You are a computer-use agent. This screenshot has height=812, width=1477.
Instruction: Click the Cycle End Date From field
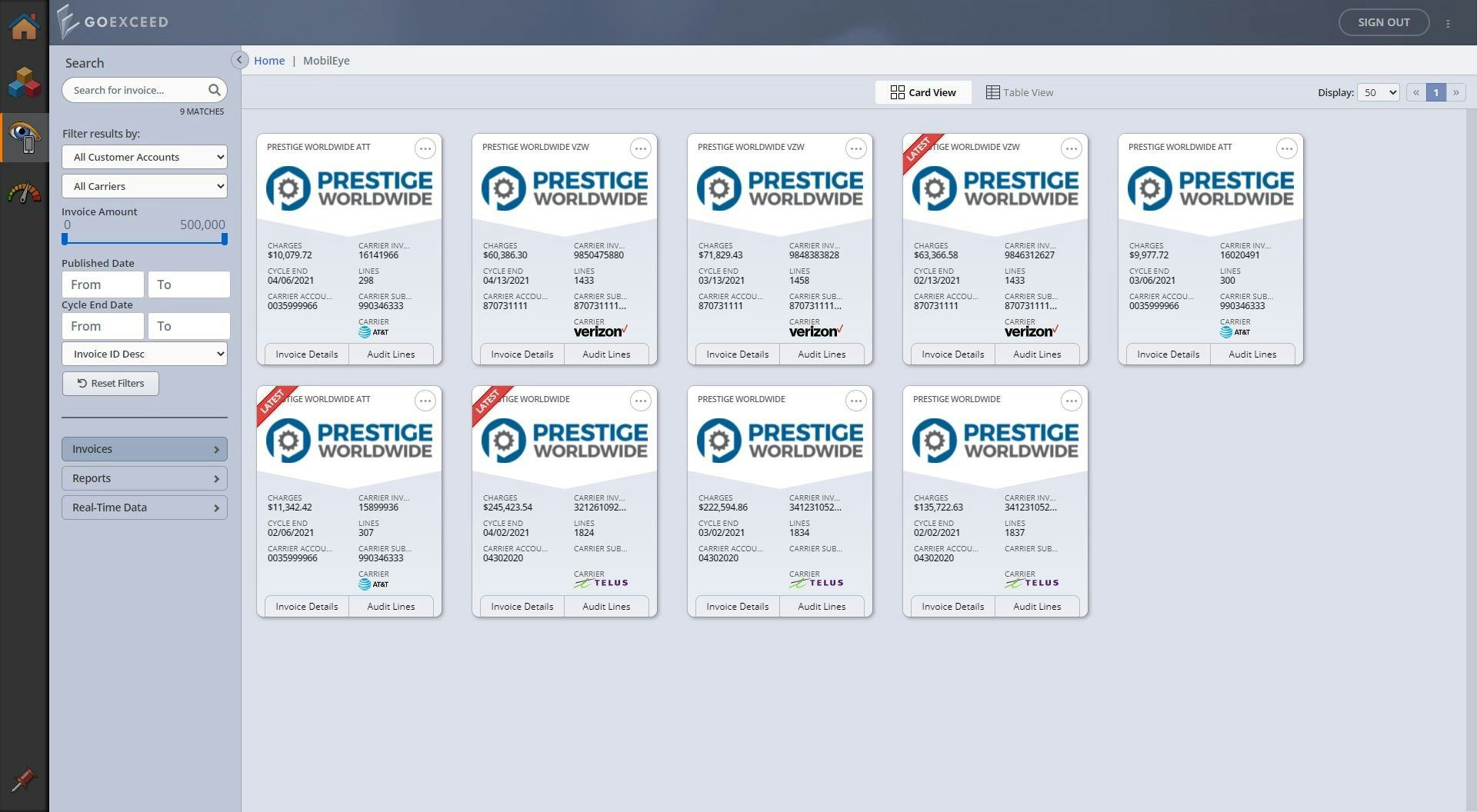[x=103, y=326]
